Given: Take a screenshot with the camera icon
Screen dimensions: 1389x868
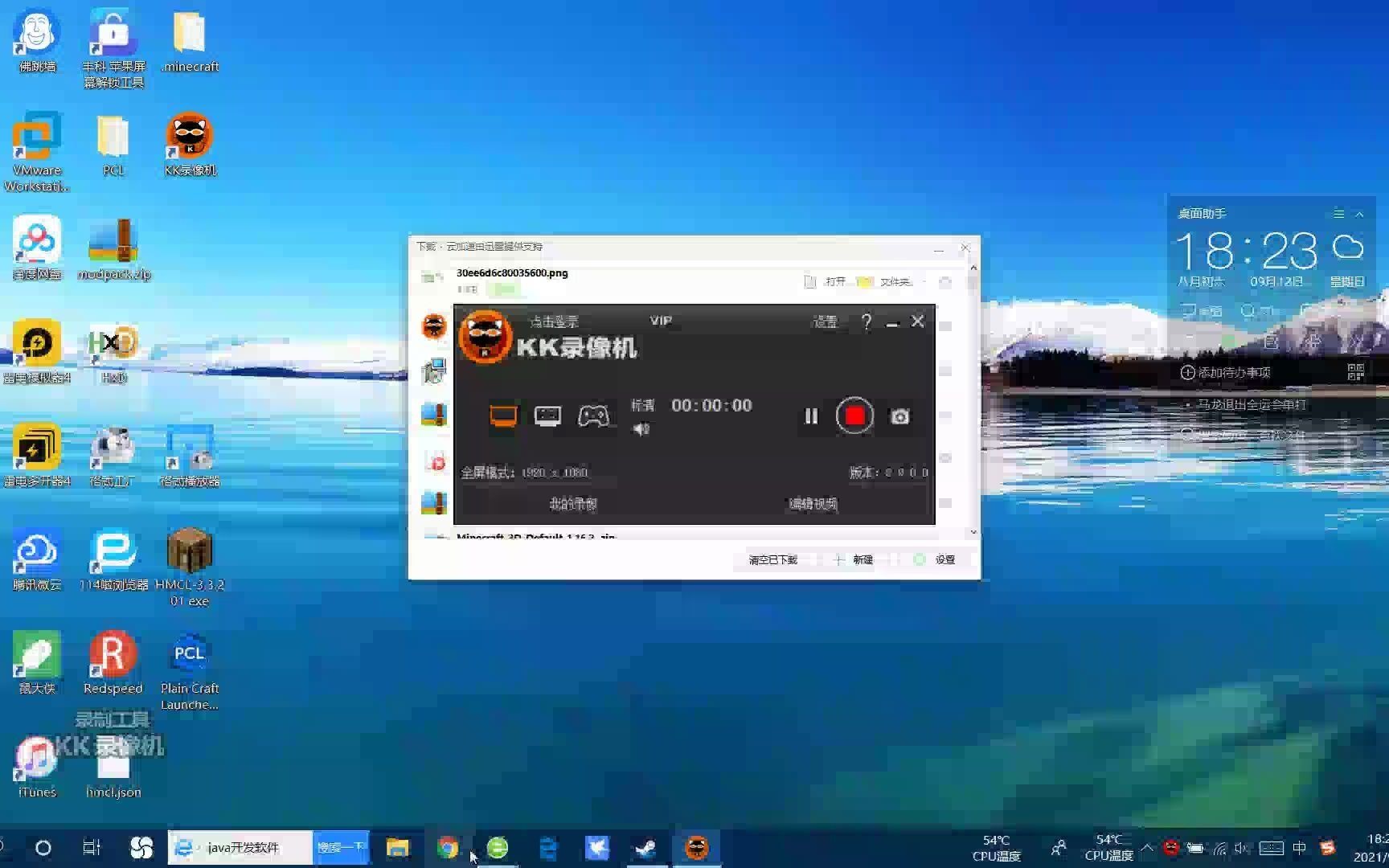Looking at the screenshot, I should (899, 416).
